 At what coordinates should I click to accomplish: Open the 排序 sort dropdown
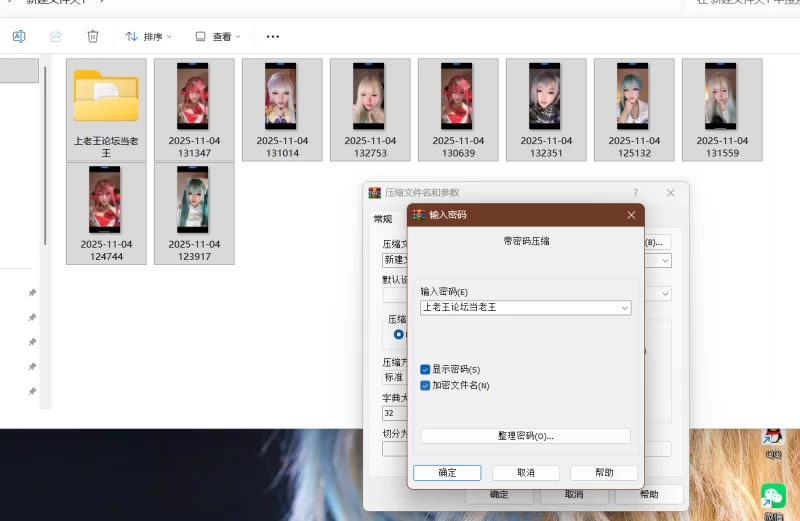click(x=148, y=37)
